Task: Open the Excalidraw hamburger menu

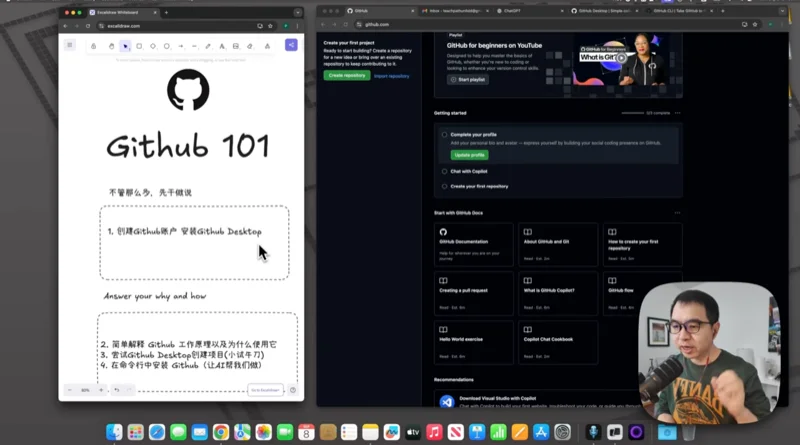Action: click(x=70, y=45)
